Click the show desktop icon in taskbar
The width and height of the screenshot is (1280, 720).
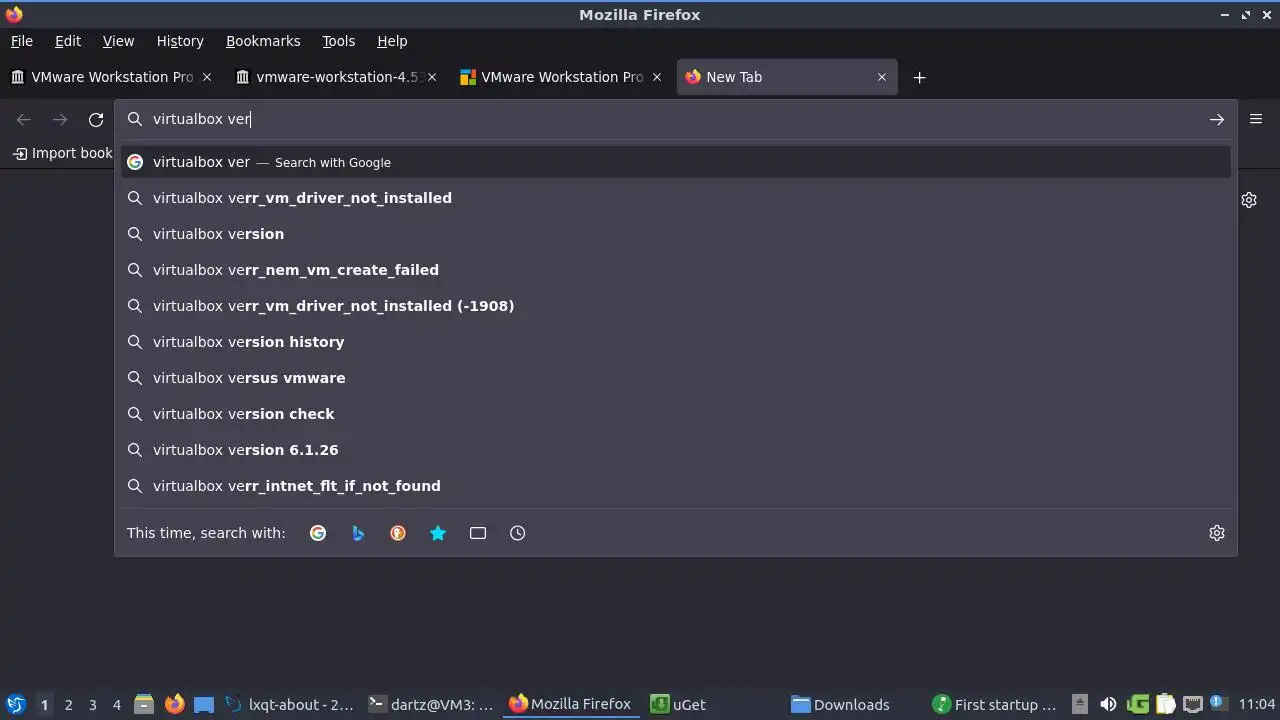(x=204, y=704)
